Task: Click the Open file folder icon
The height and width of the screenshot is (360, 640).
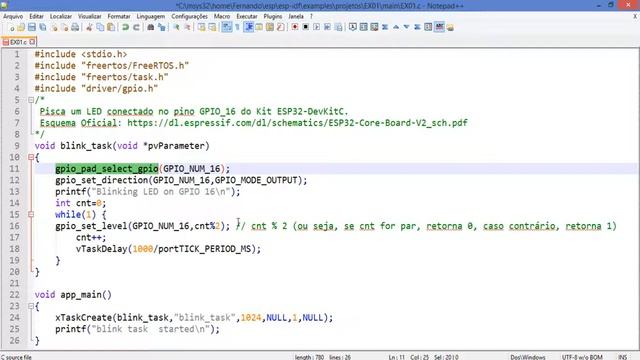Action: coord(21,27)
